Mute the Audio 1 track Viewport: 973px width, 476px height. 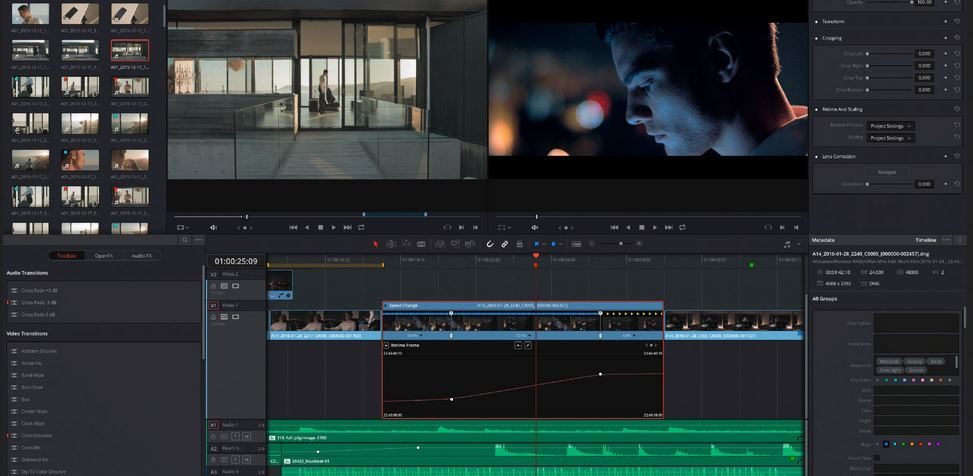[246, 437]
